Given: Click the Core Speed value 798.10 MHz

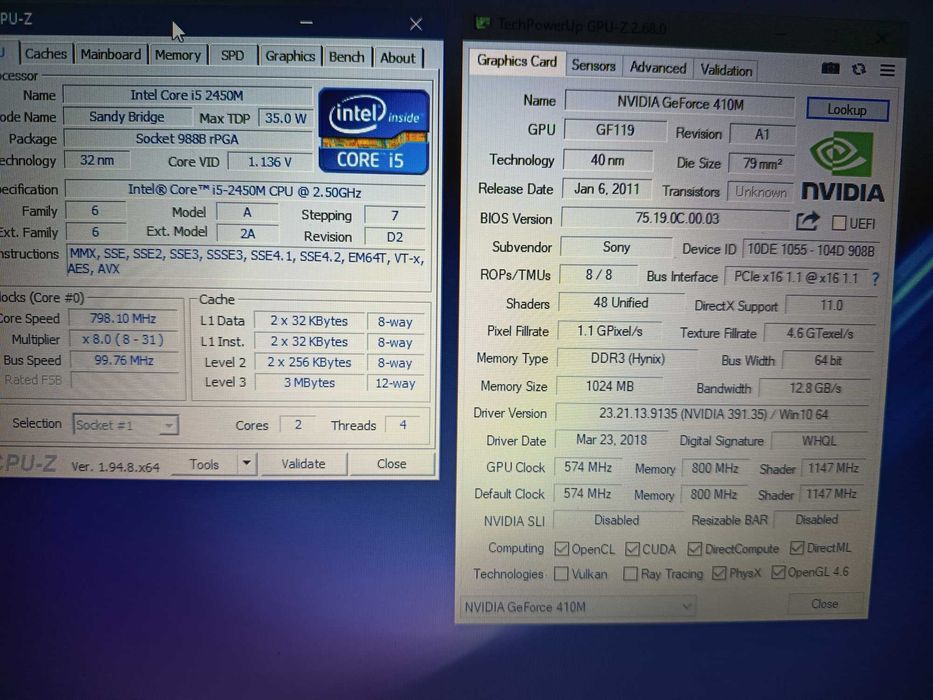Looking at the screenshot, I should [x=123, y=318].
